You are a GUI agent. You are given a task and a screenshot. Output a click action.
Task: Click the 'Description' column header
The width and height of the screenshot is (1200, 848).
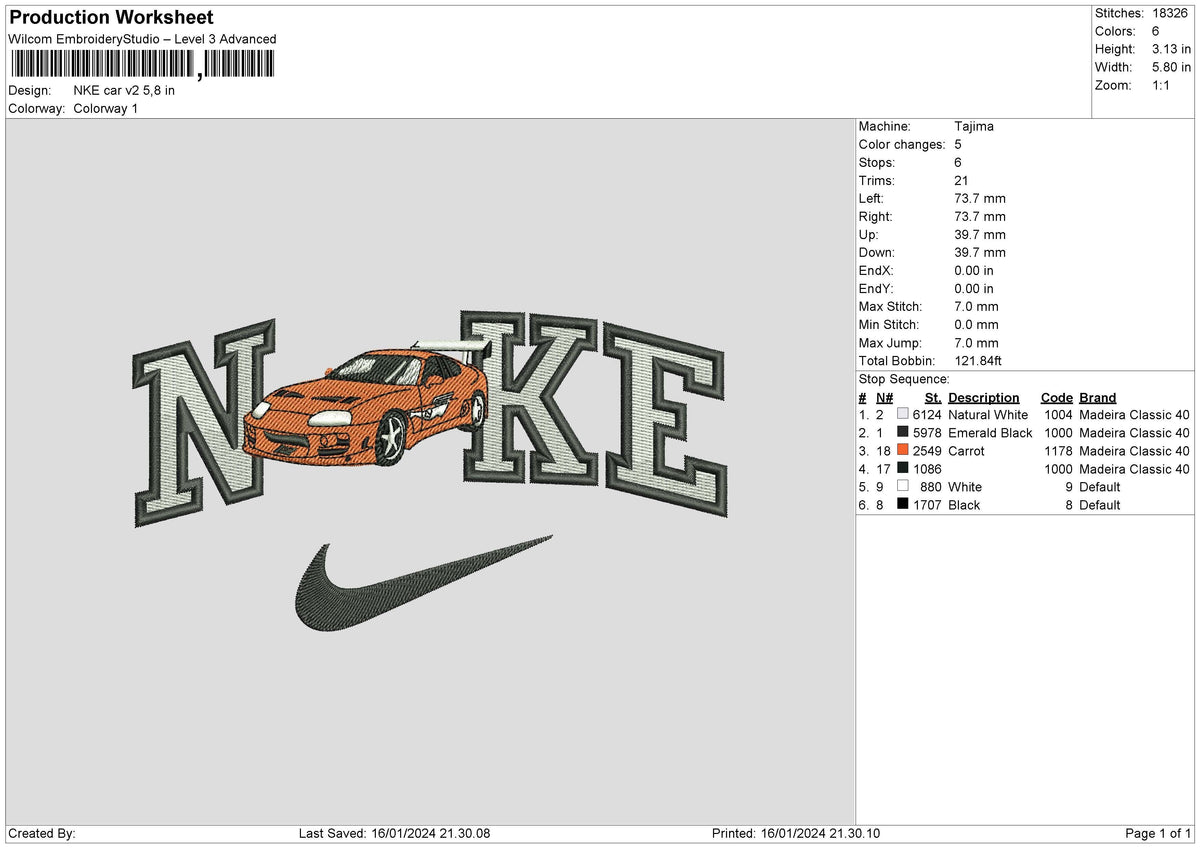984,398
